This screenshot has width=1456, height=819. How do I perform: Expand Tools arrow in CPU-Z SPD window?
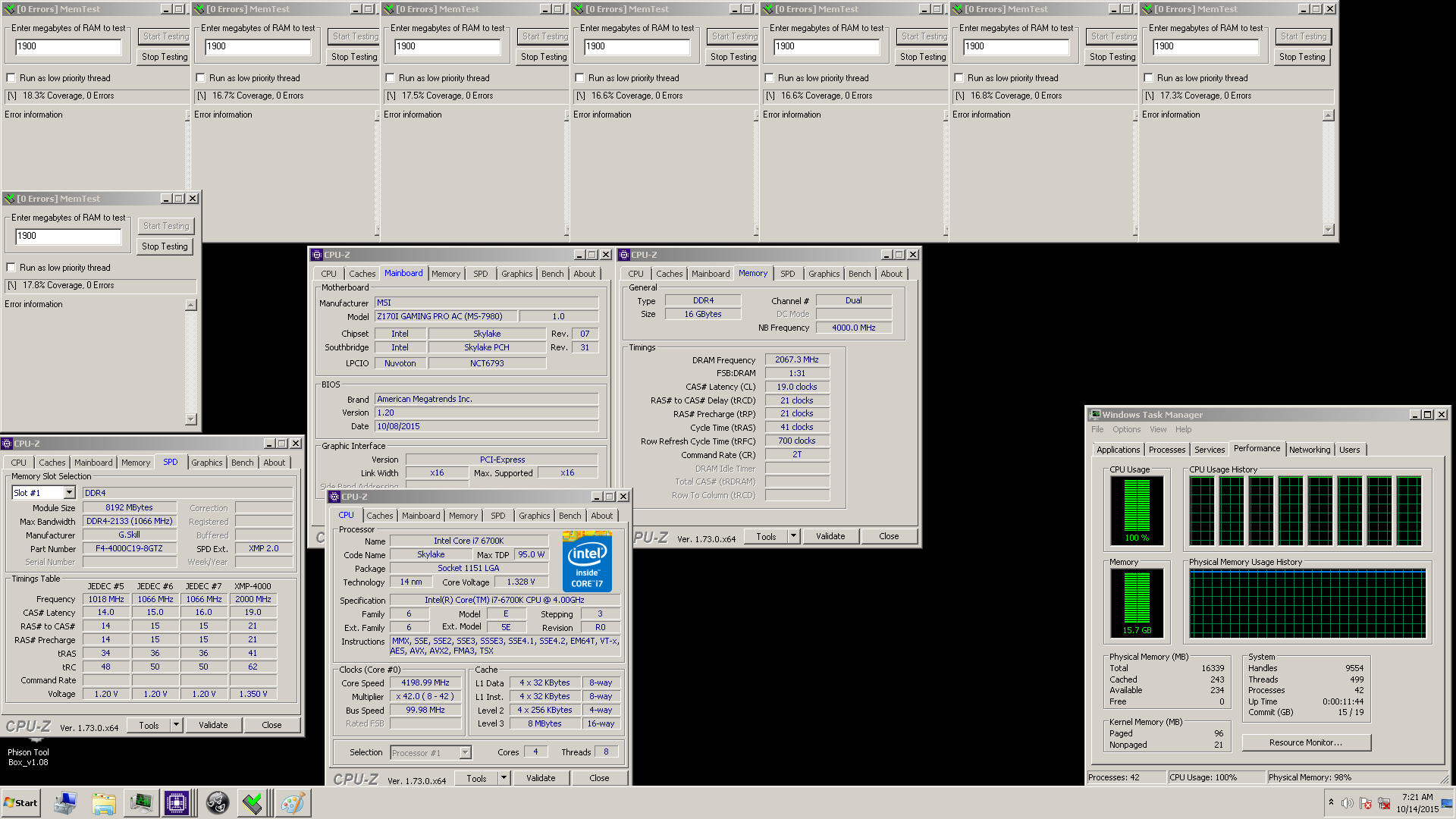click(177, 725)
